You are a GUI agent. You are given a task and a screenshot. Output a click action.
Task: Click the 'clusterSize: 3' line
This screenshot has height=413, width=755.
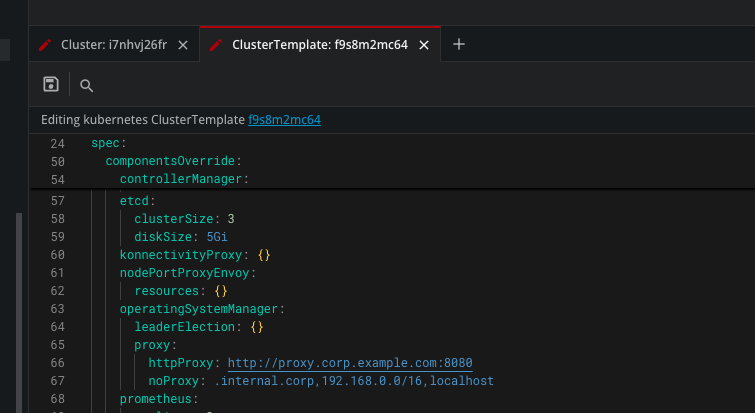[x=184, y=219]
